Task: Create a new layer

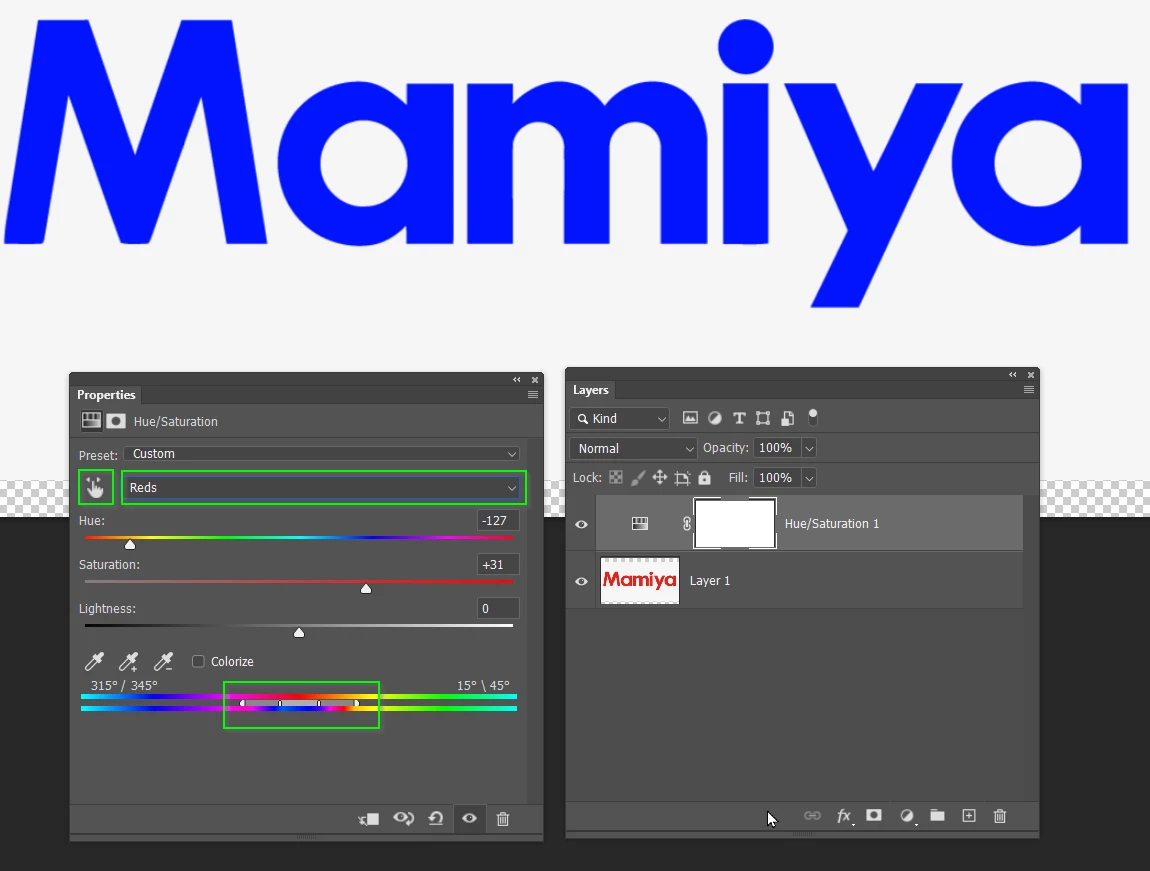Action: (969, 815)
